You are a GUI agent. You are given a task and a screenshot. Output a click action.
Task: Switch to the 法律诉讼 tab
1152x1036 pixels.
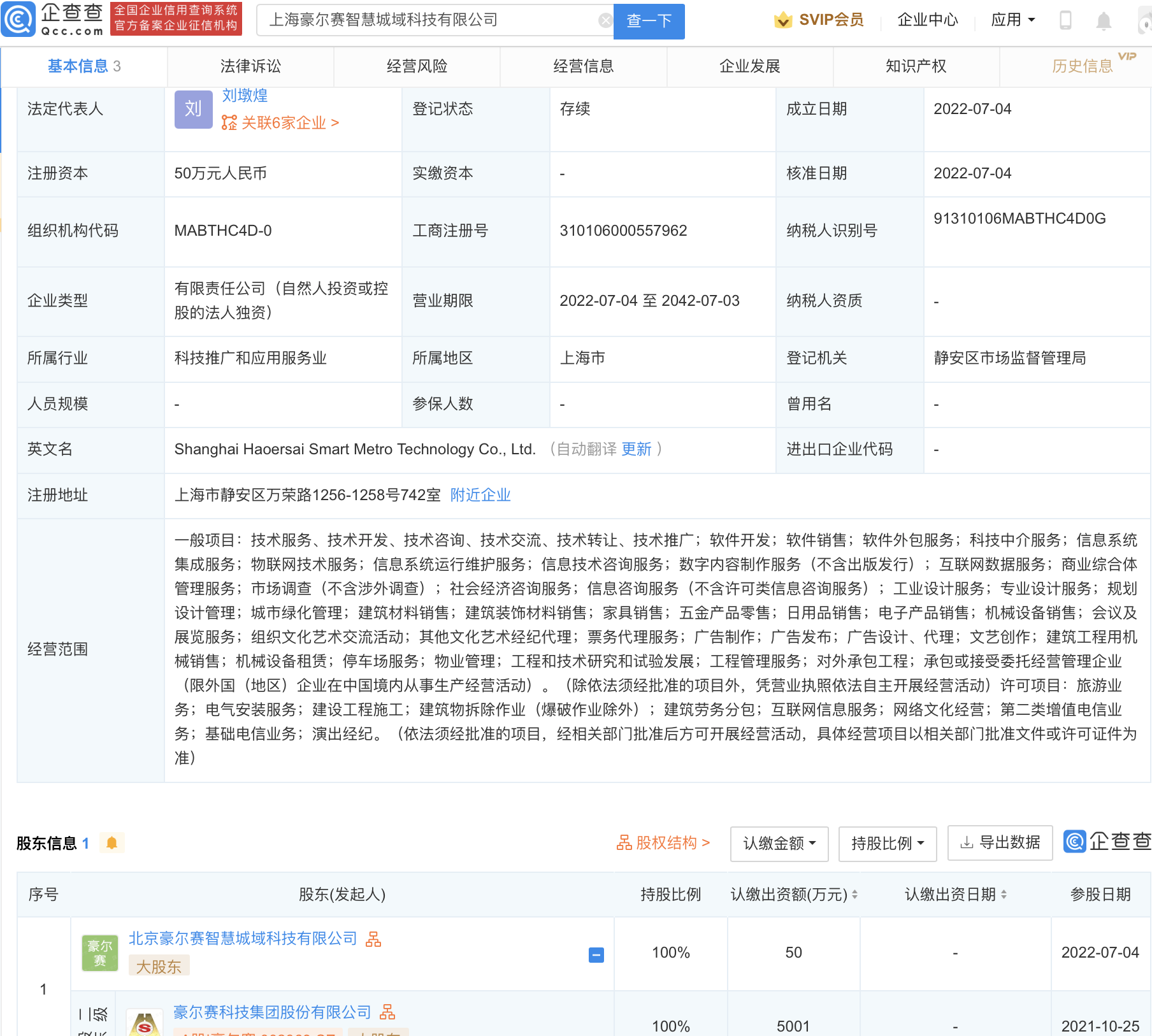tap(250, 66)
